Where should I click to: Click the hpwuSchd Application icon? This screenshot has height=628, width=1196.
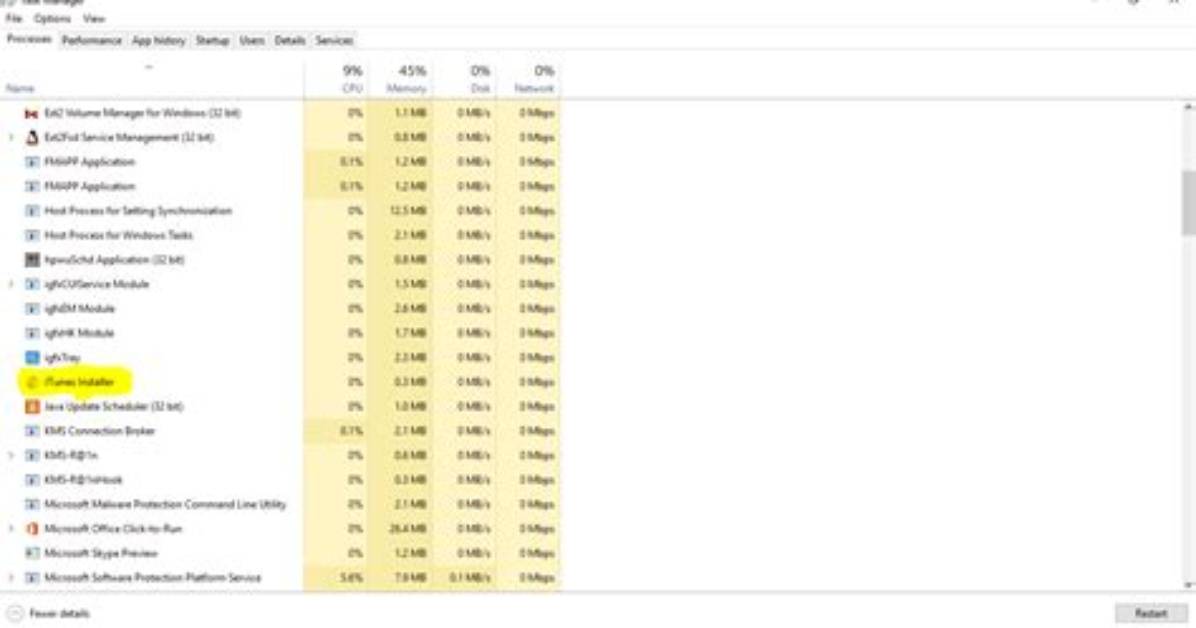(x=31, y=259)
